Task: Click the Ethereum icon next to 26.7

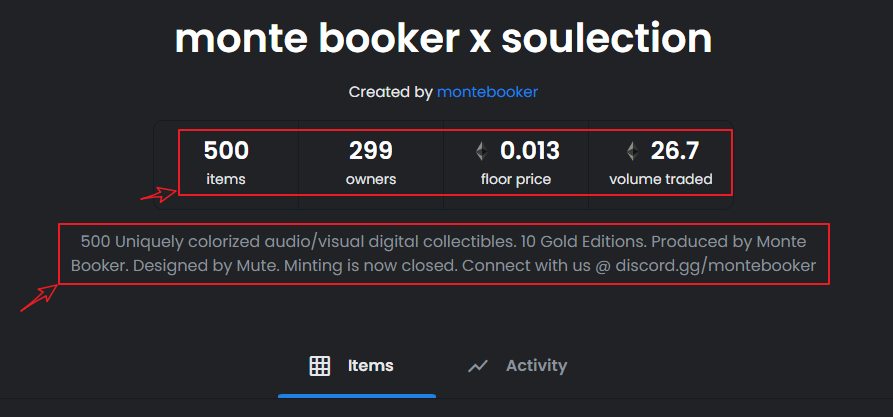Action: 632,151
